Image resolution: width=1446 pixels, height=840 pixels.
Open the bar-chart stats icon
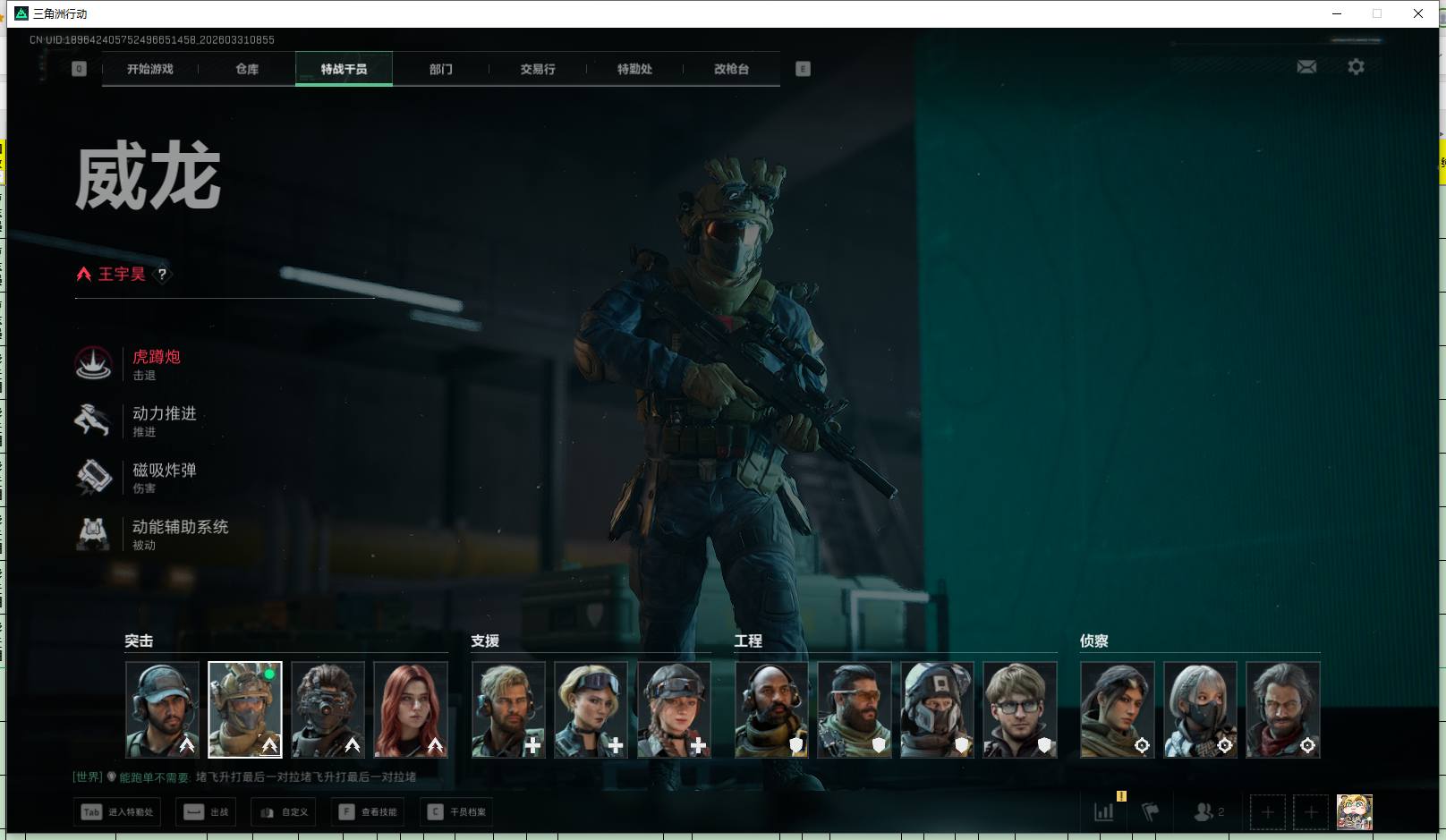[x=1104, y=812]
